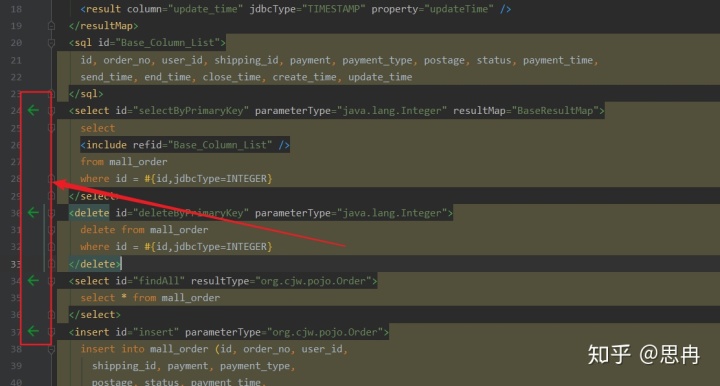
Task: Click the select keyword on line 25
Action: 98,128
